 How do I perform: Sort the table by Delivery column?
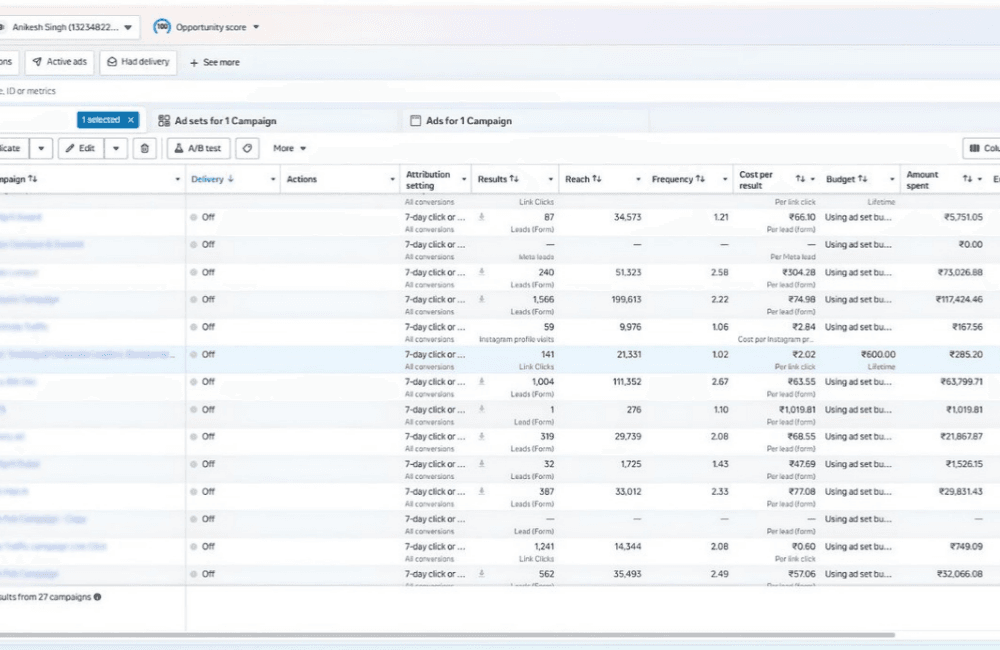point(212,179)
